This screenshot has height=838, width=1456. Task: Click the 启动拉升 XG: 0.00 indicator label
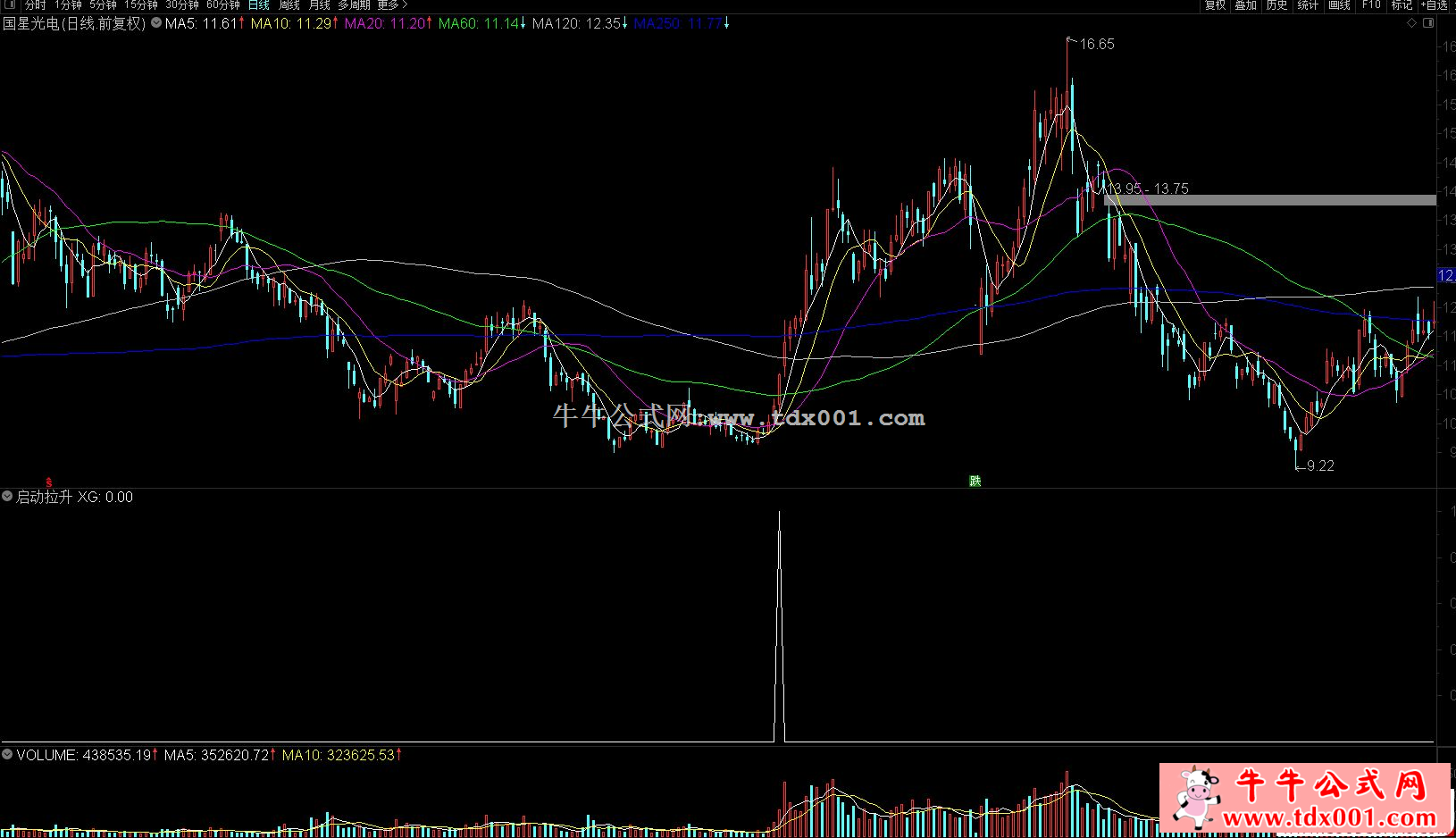(x=75, y=497)
